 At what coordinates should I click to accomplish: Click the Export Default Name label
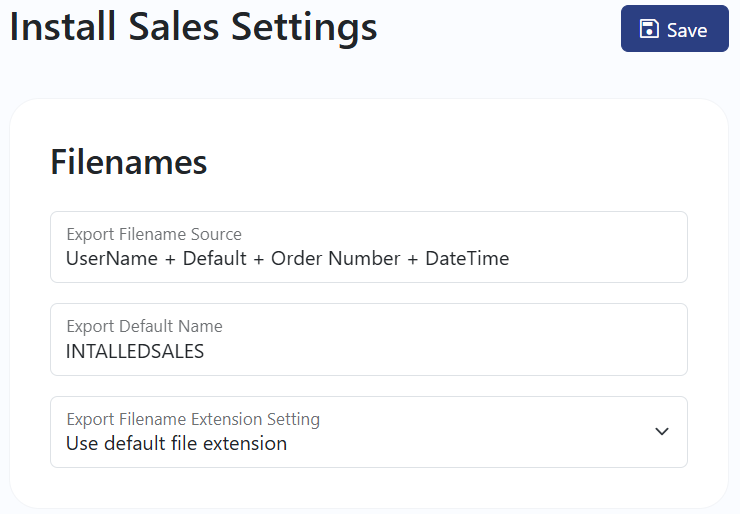[144, 326]
